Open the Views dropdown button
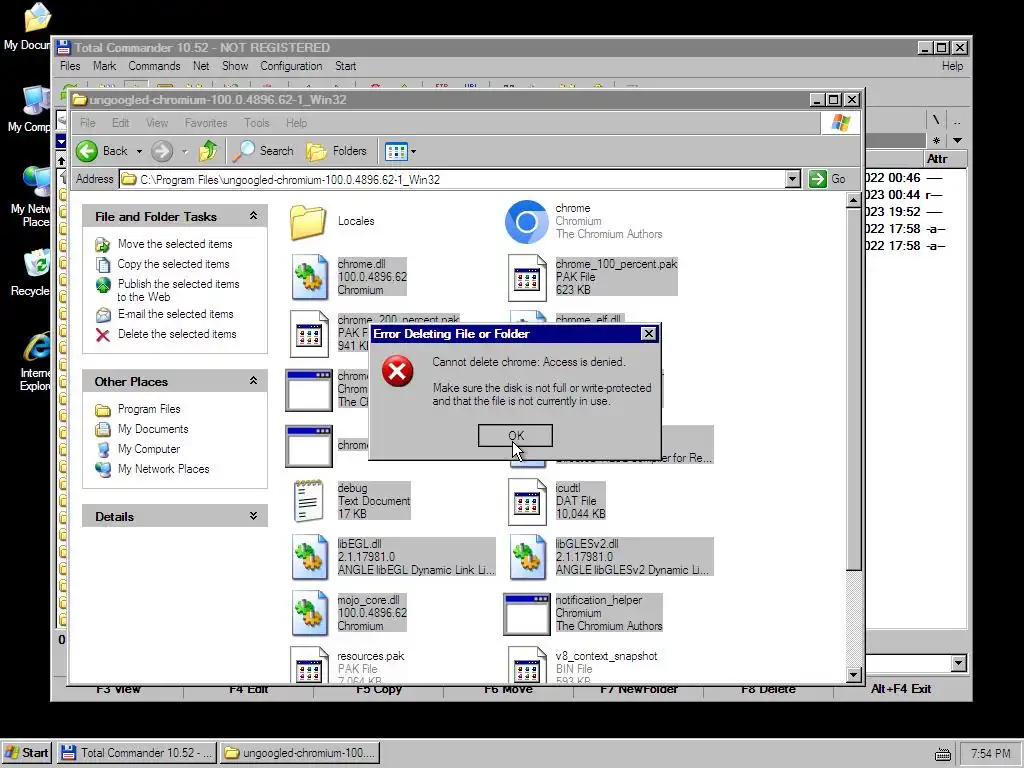 tap(400, 152)
